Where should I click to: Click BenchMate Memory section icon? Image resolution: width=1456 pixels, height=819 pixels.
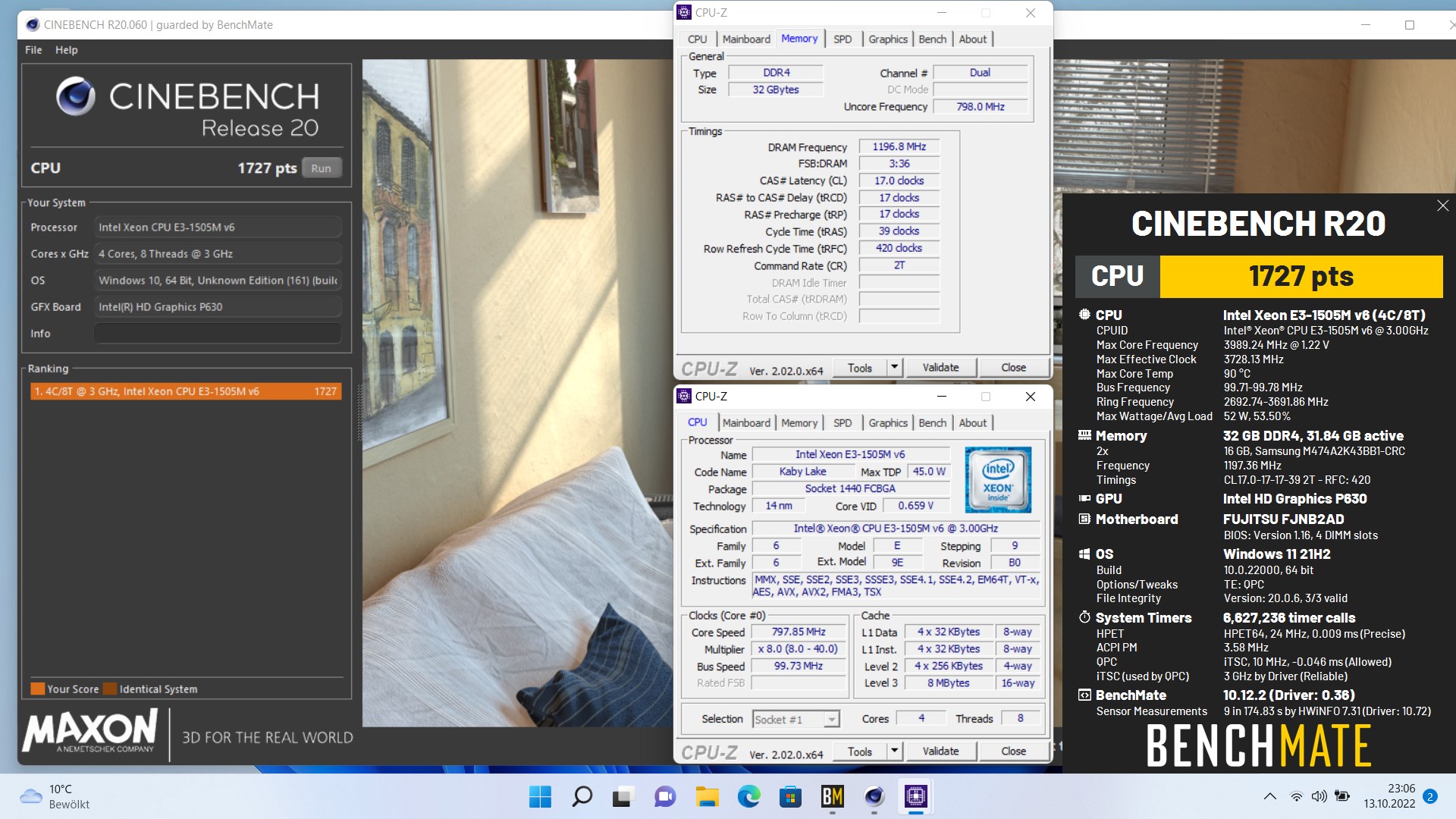click(x=1084, y=435)
